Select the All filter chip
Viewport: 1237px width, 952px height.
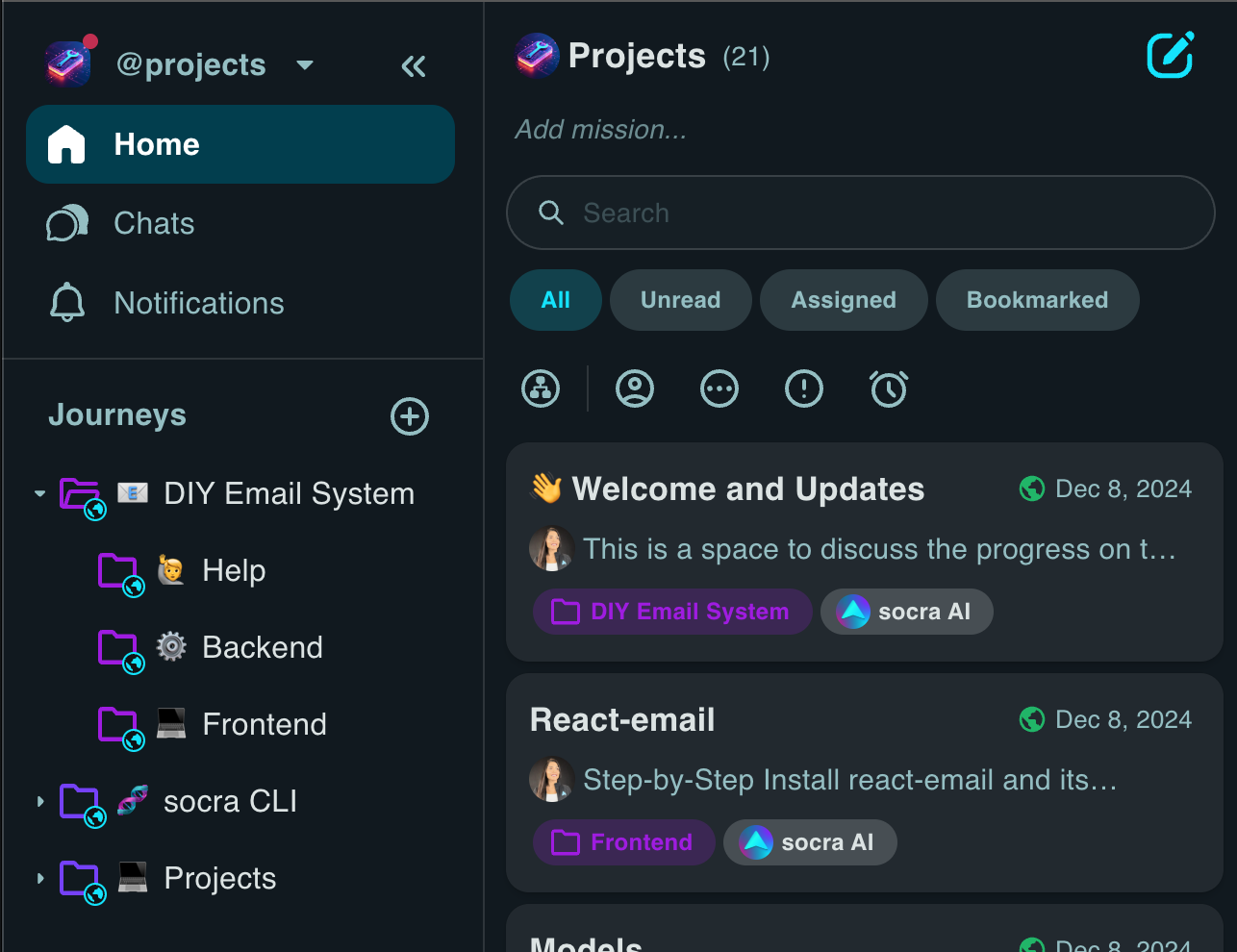pos(555,300)
